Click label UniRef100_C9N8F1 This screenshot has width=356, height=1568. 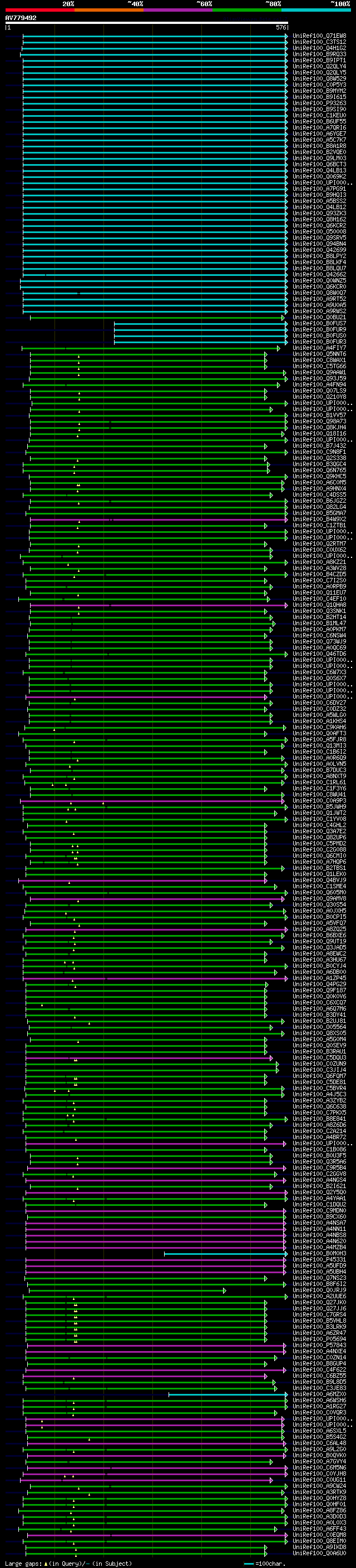click(319, 452)
